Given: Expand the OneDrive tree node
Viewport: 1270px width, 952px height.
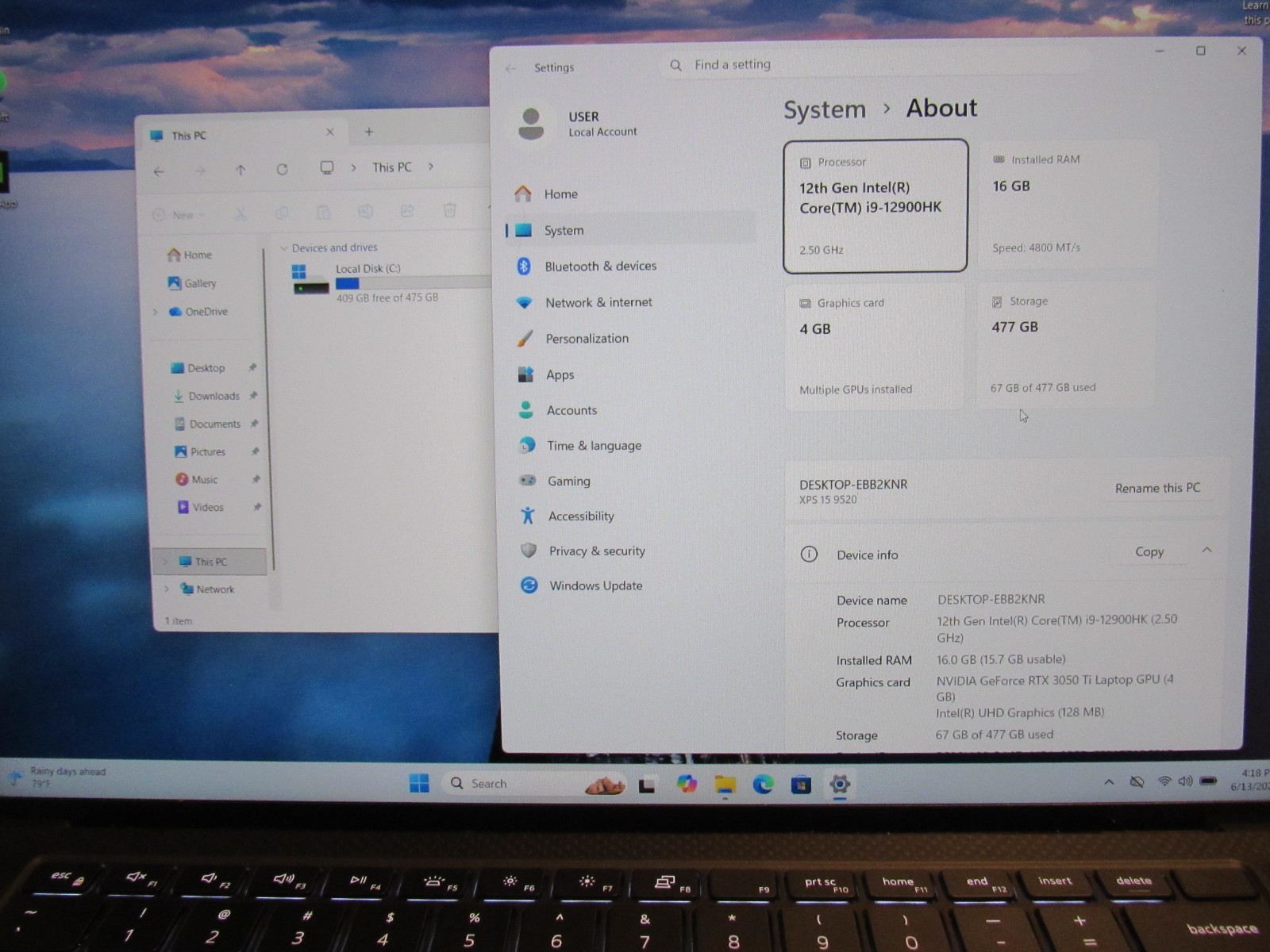Looking at the screenshot, I should click(x=156, y=312).
